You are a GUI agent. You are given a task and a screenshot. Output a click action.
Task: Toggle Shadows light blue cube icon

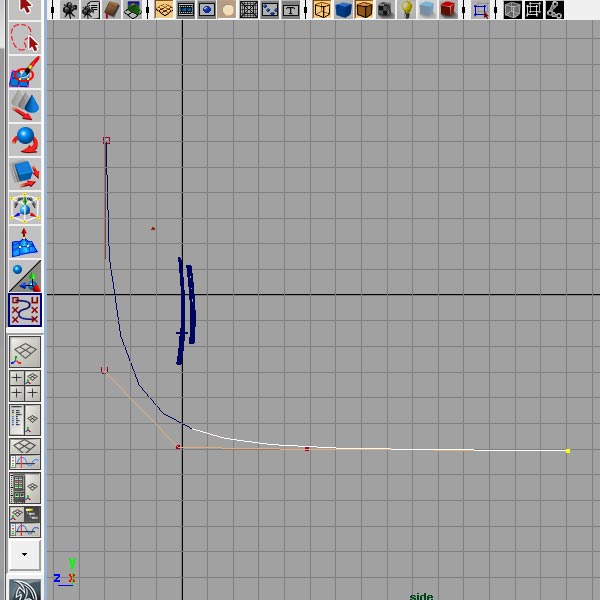click(x=427, y=10)
